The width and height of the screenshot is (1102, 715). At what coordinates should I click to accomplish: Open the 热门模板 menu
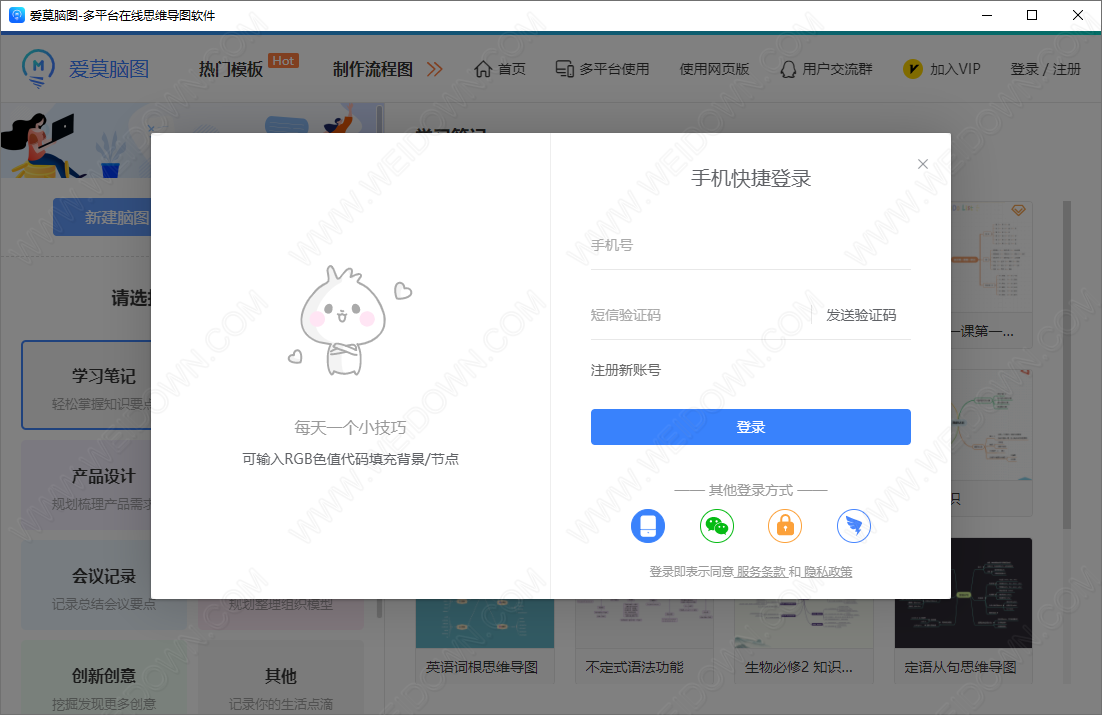tap(231, 69)
